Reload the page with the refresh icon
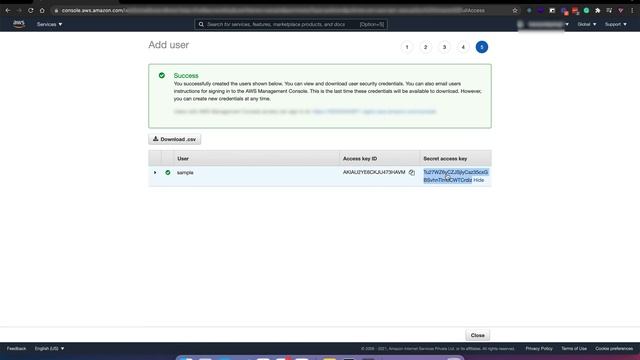Screen dimensions: 640x360 tap(31, 10)
